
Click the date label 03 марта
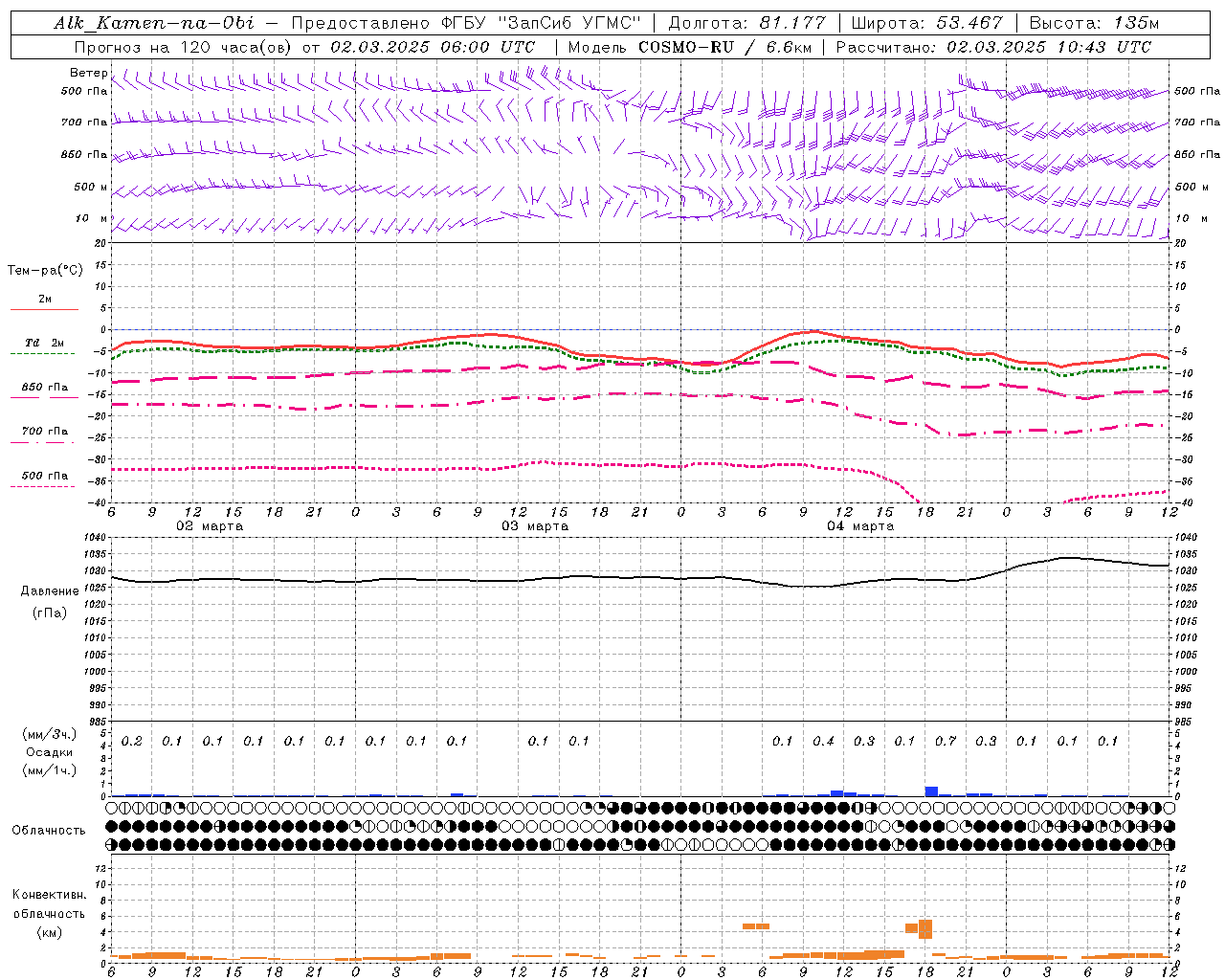535,526
